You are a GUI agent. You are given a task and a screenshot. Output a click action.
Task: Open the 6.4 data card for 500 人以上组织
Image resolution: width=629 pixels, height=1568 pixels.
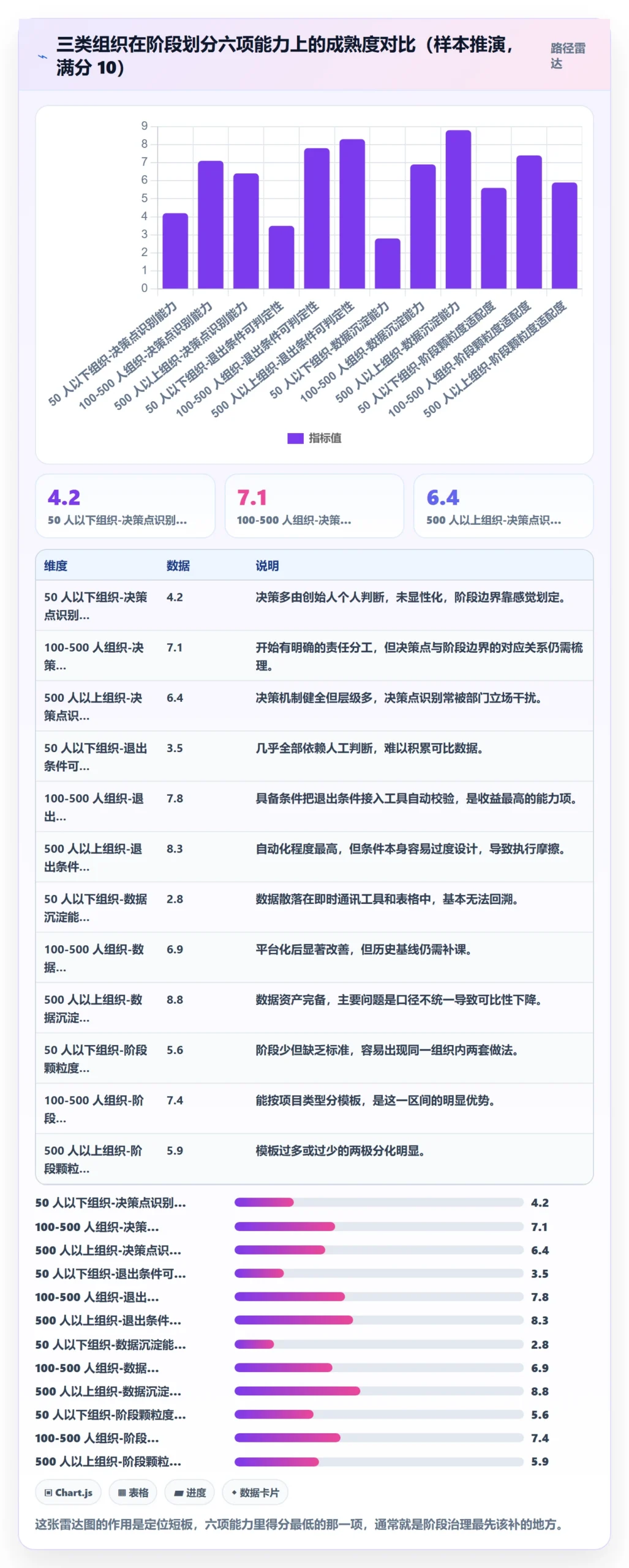click(503, 506)
